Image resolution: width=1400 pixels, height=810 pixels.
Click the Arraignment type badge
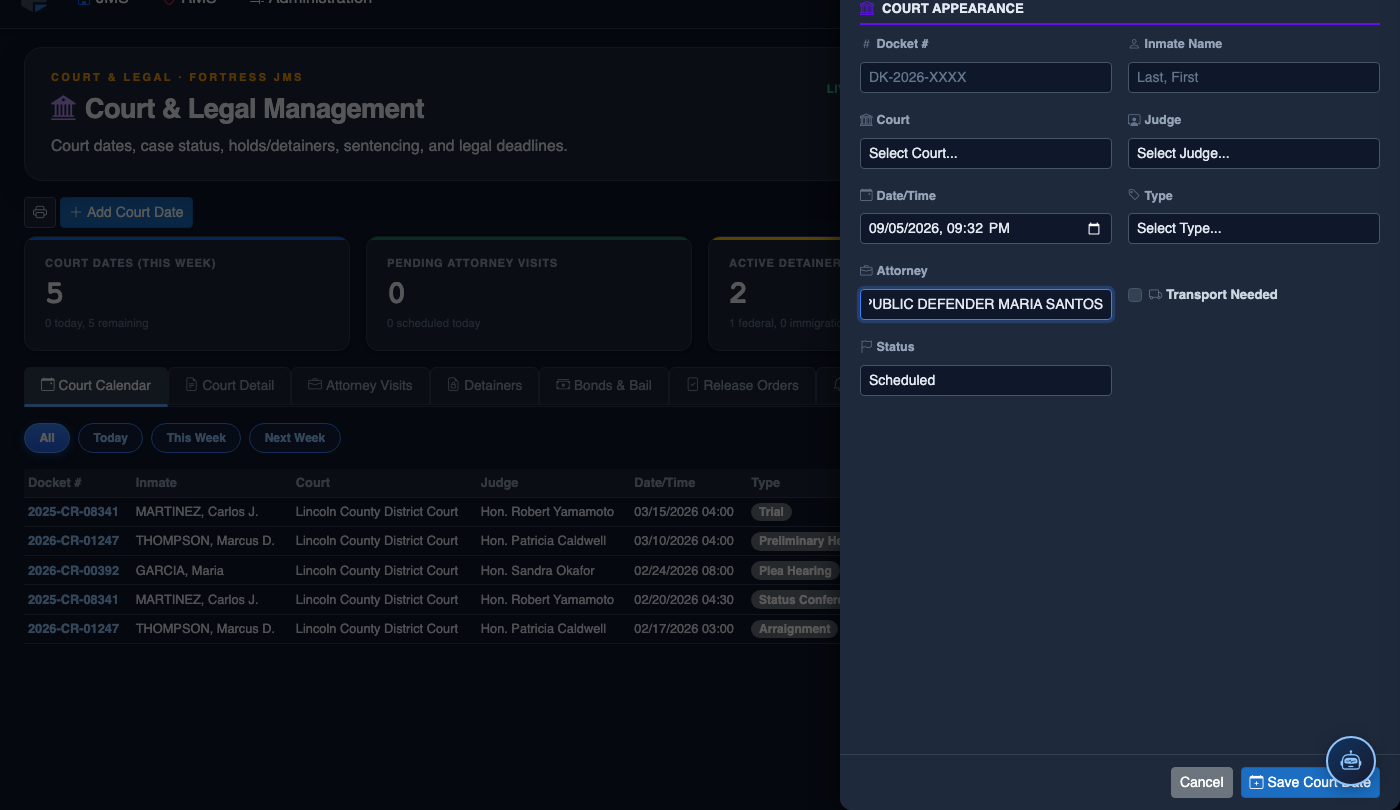click(x=795, y=628)
